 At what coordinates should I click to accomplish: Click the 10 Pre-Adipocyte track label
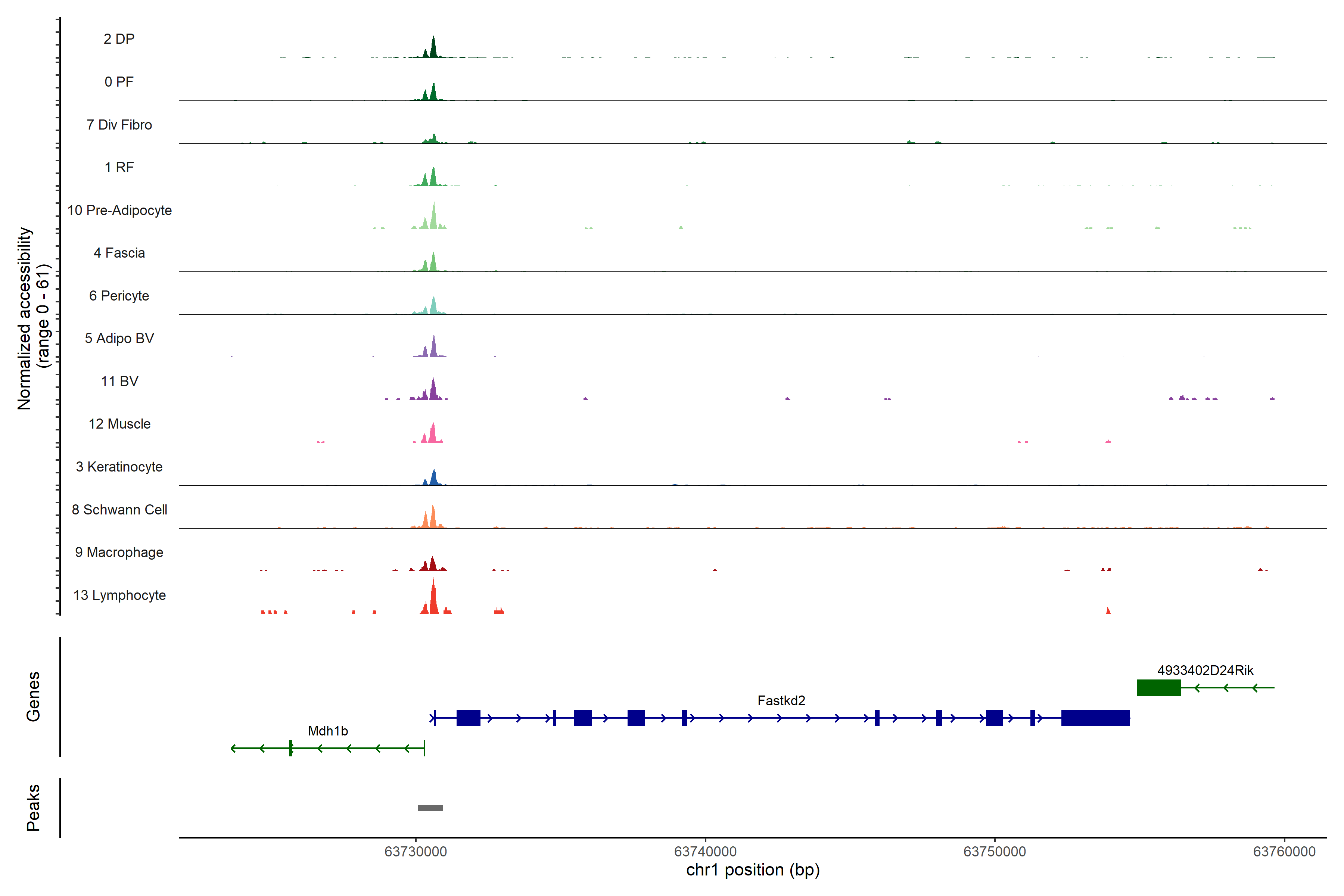click(119, 210)
